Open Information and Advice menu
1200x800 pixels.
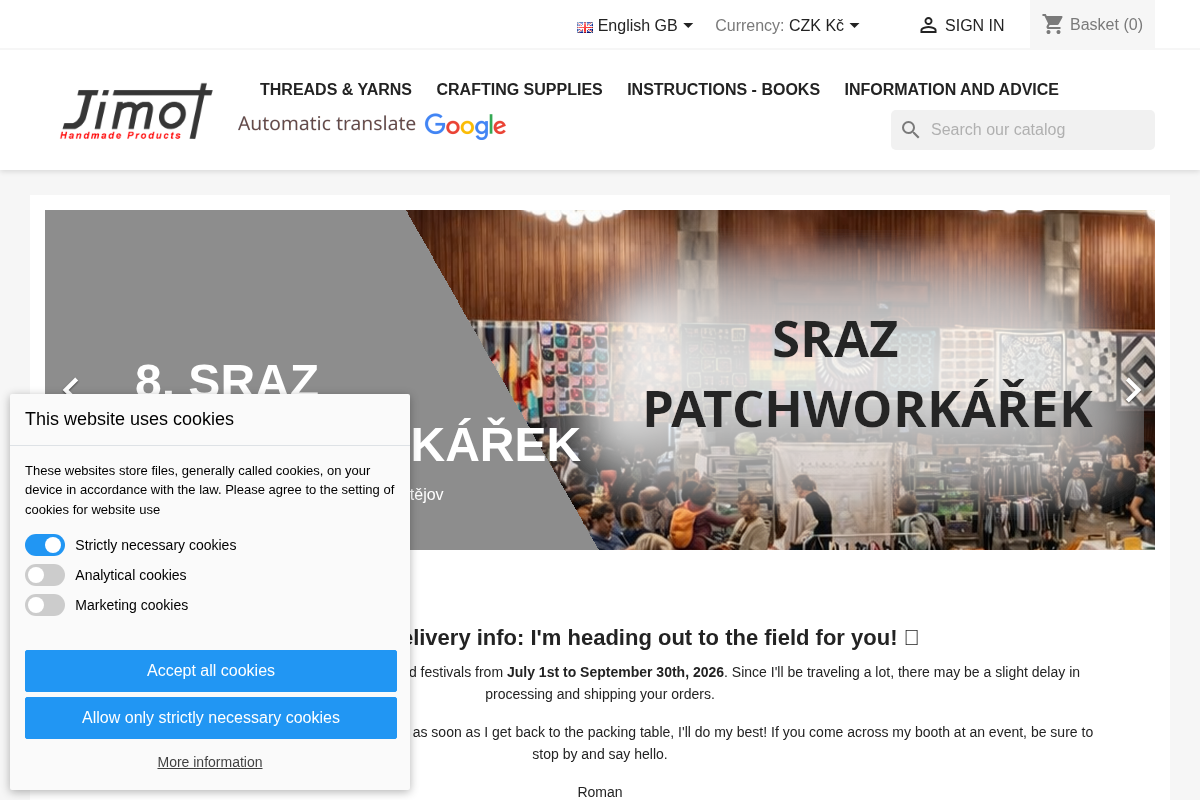[x=951, y=90]
